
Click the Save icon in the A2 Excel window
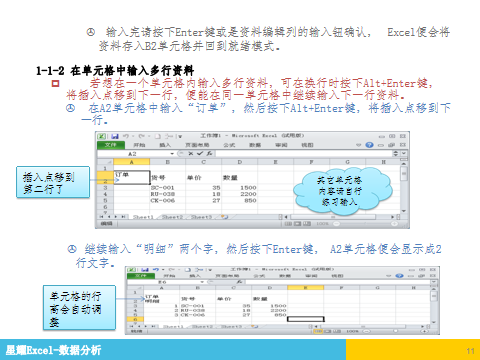pos(115,136)
